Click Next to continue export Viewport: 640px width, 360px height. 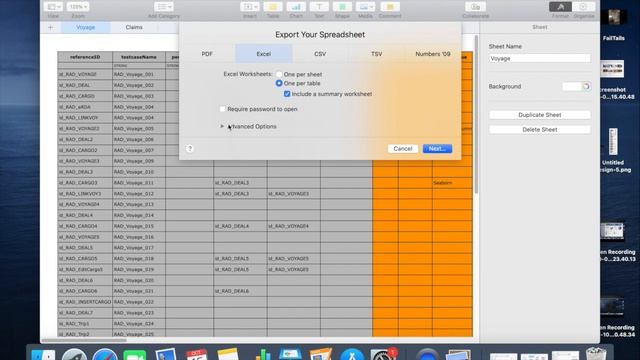tap(437, 149)
